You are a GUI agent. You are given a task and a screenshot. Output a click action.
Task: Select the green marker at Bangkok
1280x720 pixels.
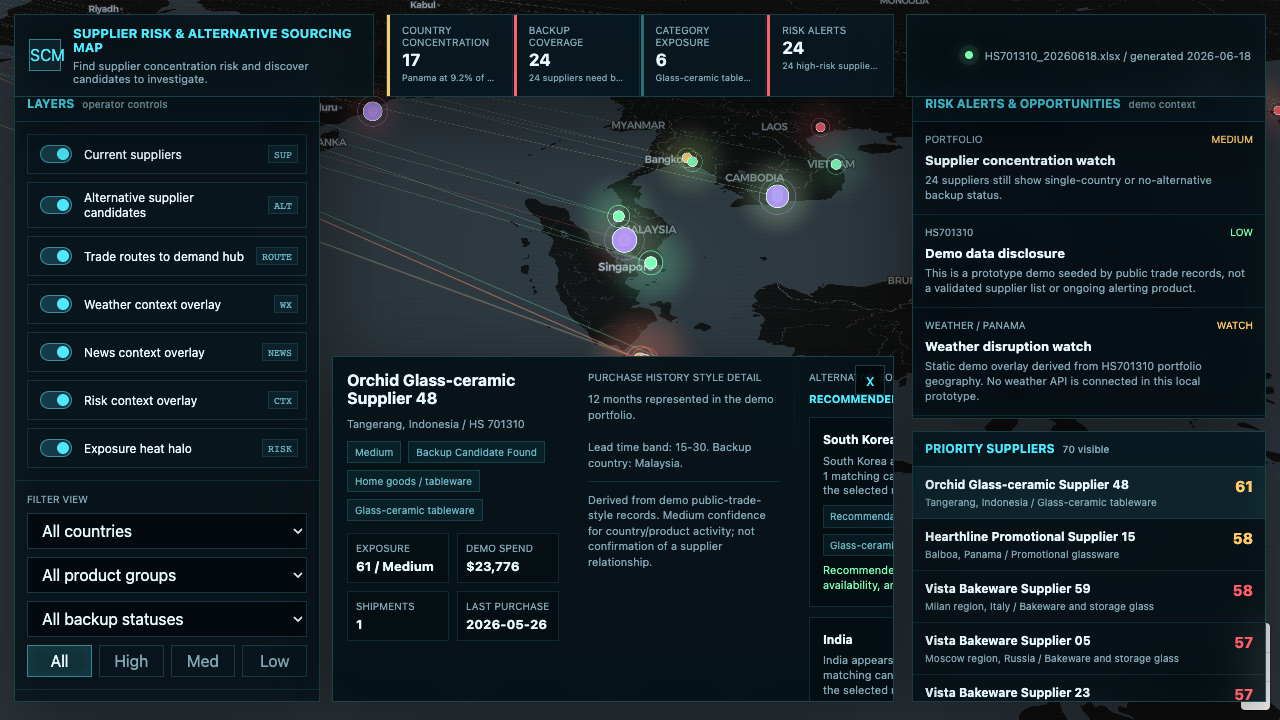pos(692,161)
